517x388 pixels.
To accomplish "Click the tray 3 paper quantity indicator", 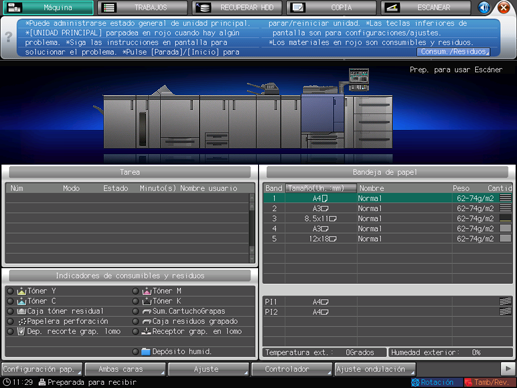I will click(505, 218).
